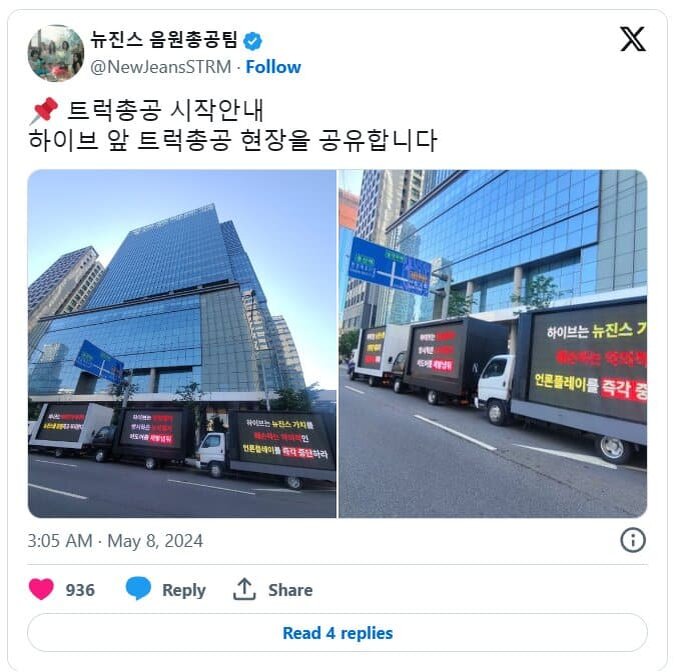The height and width of the screenshot is (672, 676).
Task: Open the right photo of LED trucks
Action: click(x=493, y=344)
